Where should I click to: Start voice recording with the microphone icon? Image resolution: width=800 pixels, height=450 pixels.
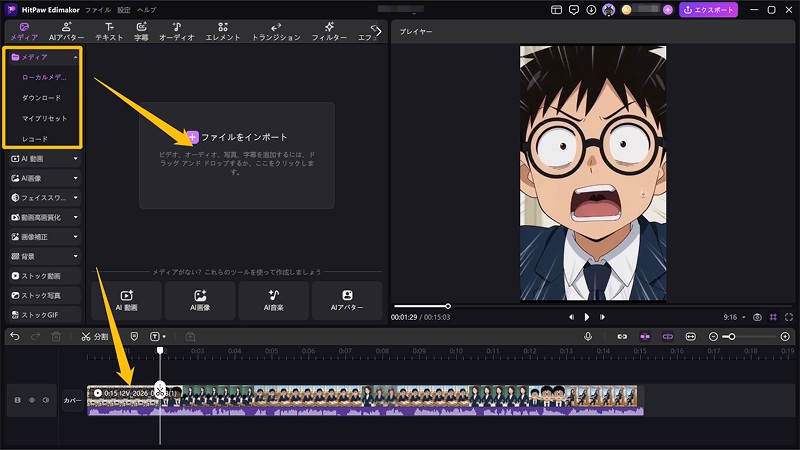(x=588, y=337)
